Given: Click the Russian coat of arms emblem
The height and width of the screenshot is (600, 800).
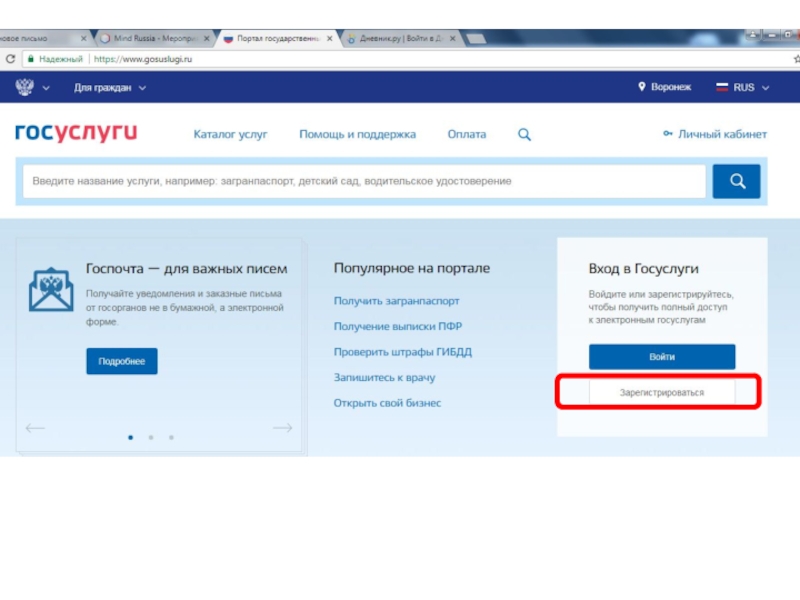Looking at the screenshot, I should [x=24, y=87].
